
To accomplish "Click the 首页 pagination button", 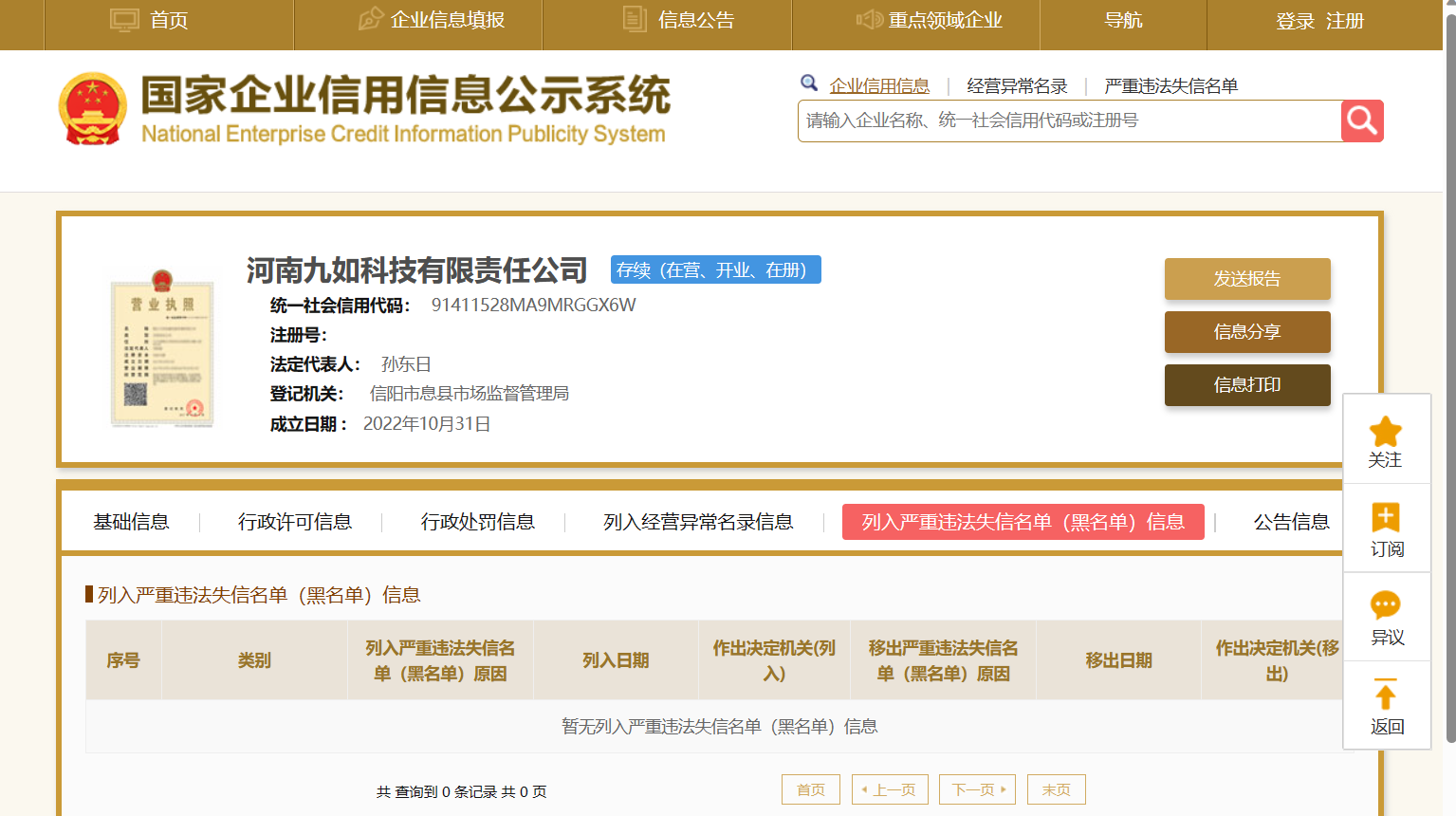I will (811, 789).
